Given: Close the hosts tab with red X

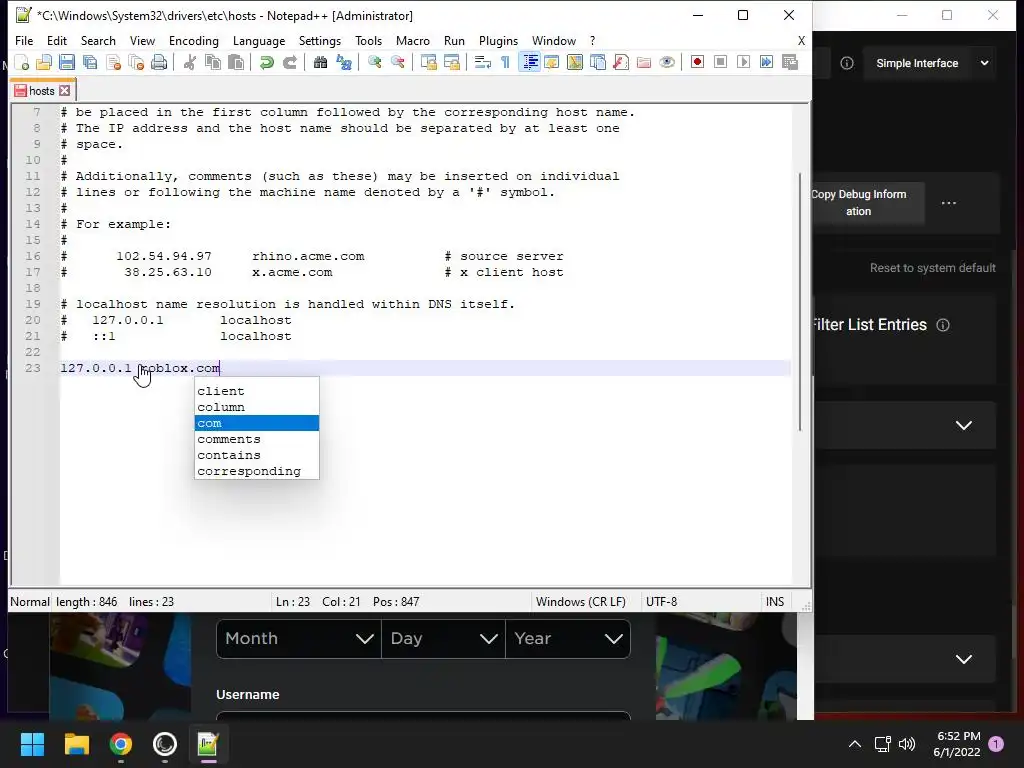Looking at the screenshot, I should [65, 91].
